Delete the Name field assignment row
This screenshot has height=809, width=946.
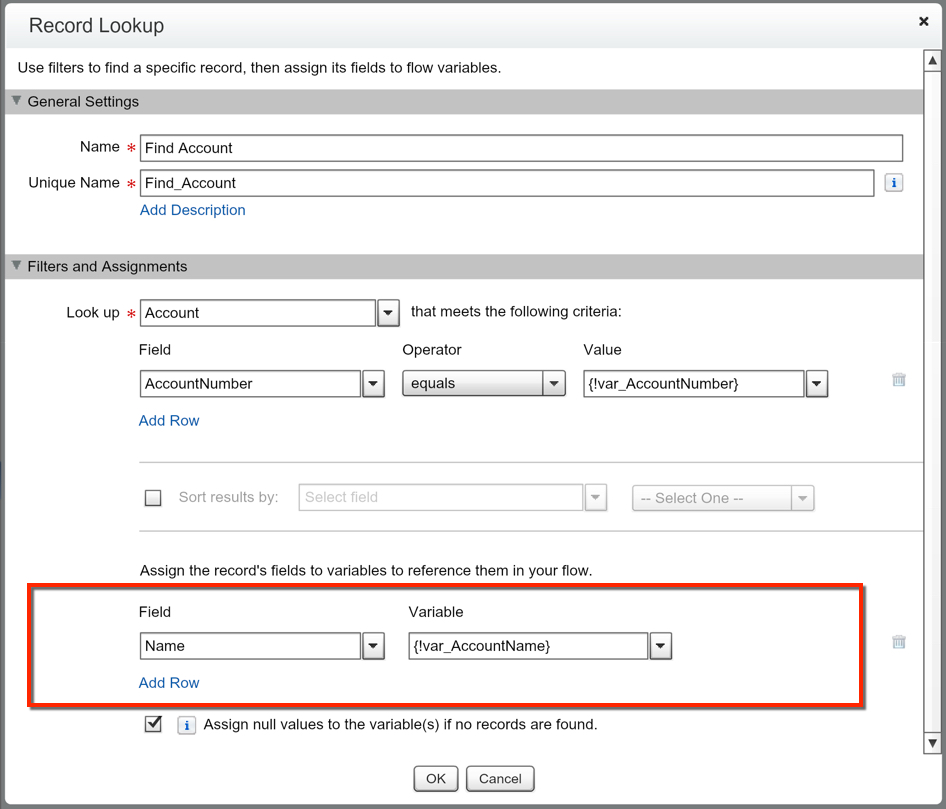[899, 642]
